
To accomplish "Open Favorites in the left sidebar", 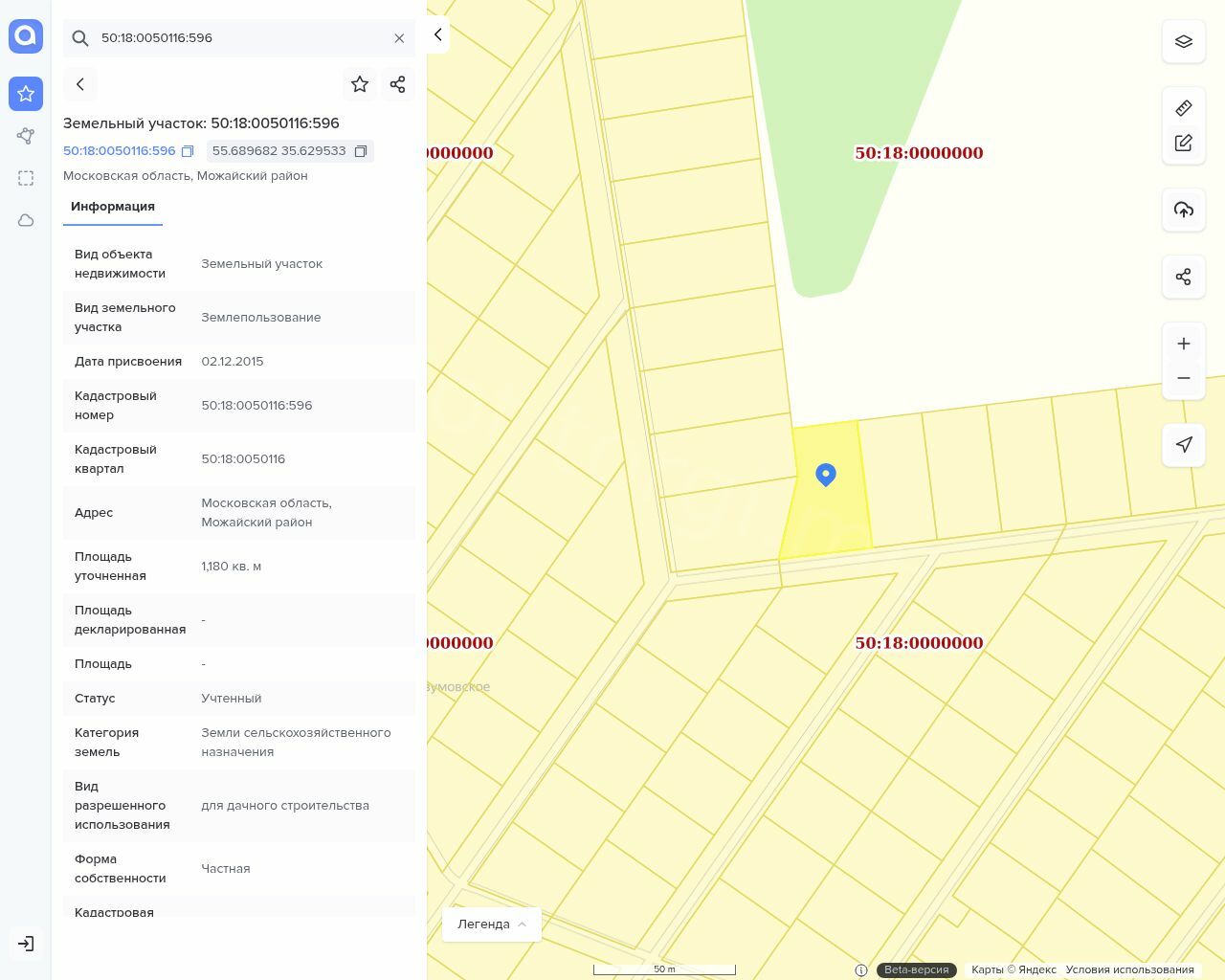I will click(x=26, y=94).
